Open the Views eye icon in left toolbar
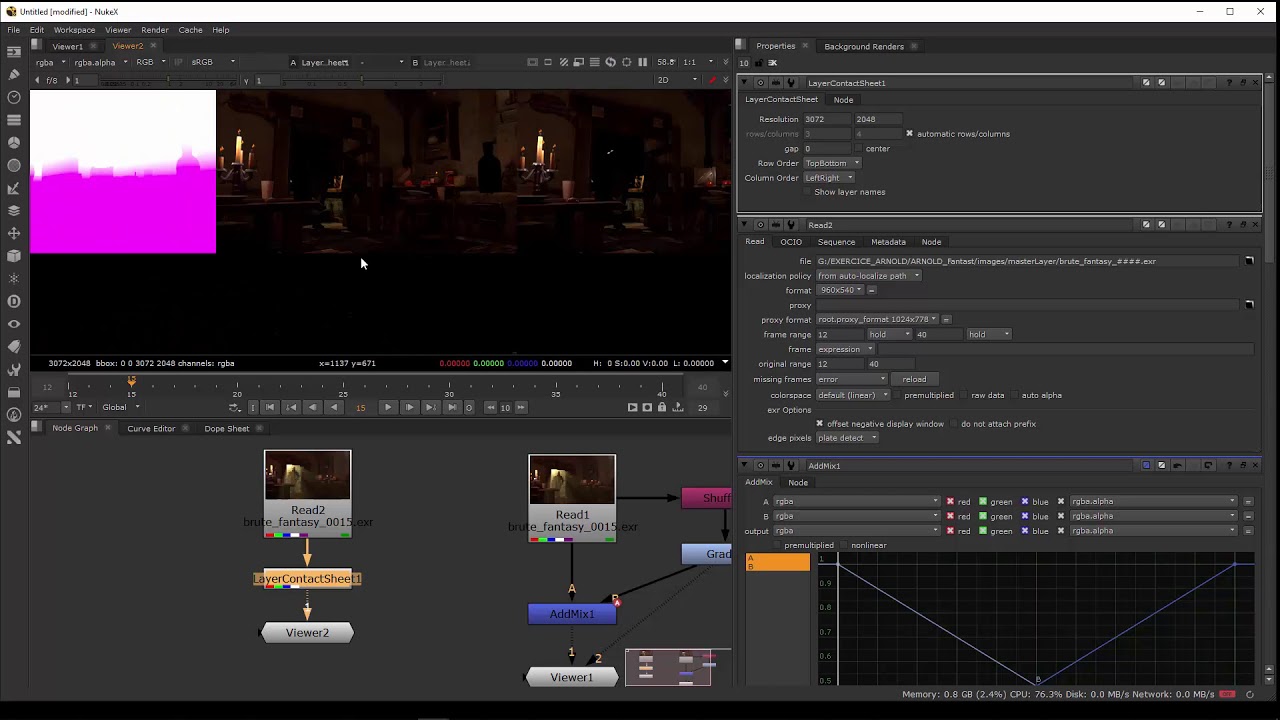 click(x=14, y=324)
